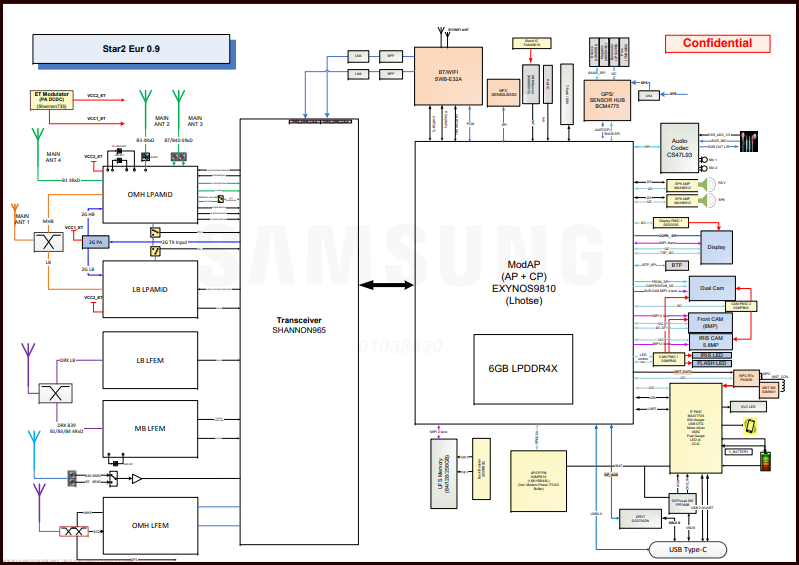
Task: Select the IRIS CAM 5.8MP block
Action: click(710, 341)
